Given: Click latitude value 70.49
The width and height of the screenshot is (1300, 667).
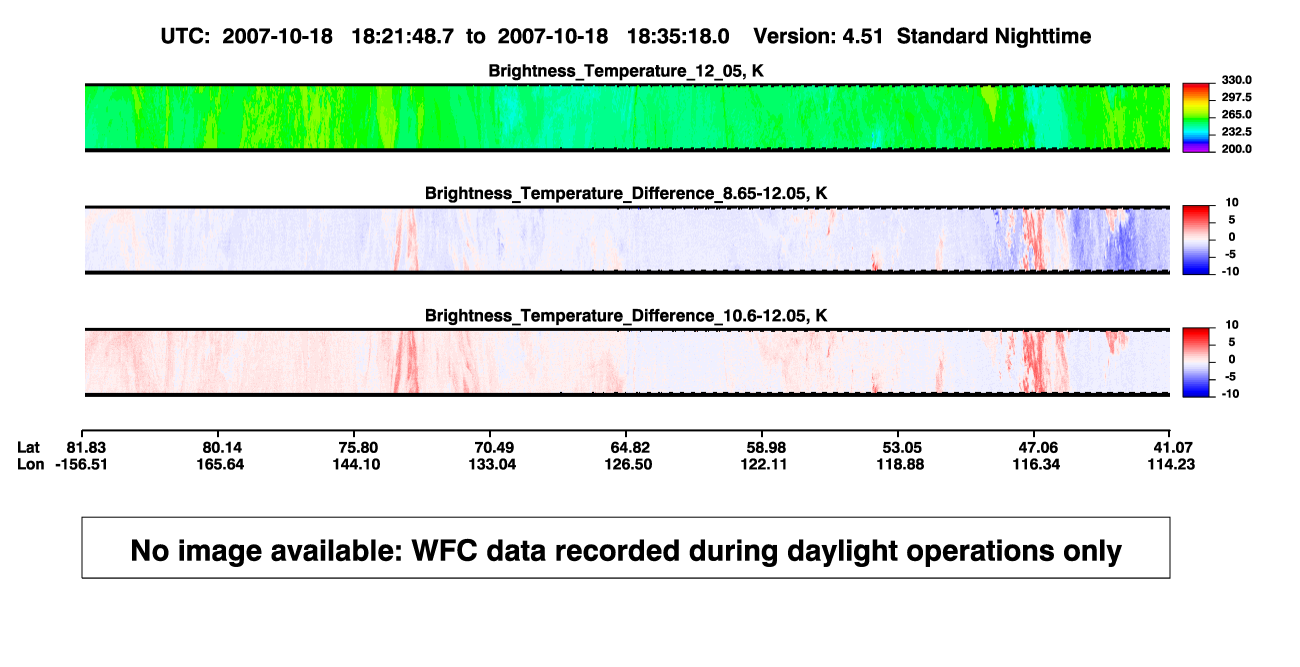Looking at the screenshot, I should click(494, 447).
